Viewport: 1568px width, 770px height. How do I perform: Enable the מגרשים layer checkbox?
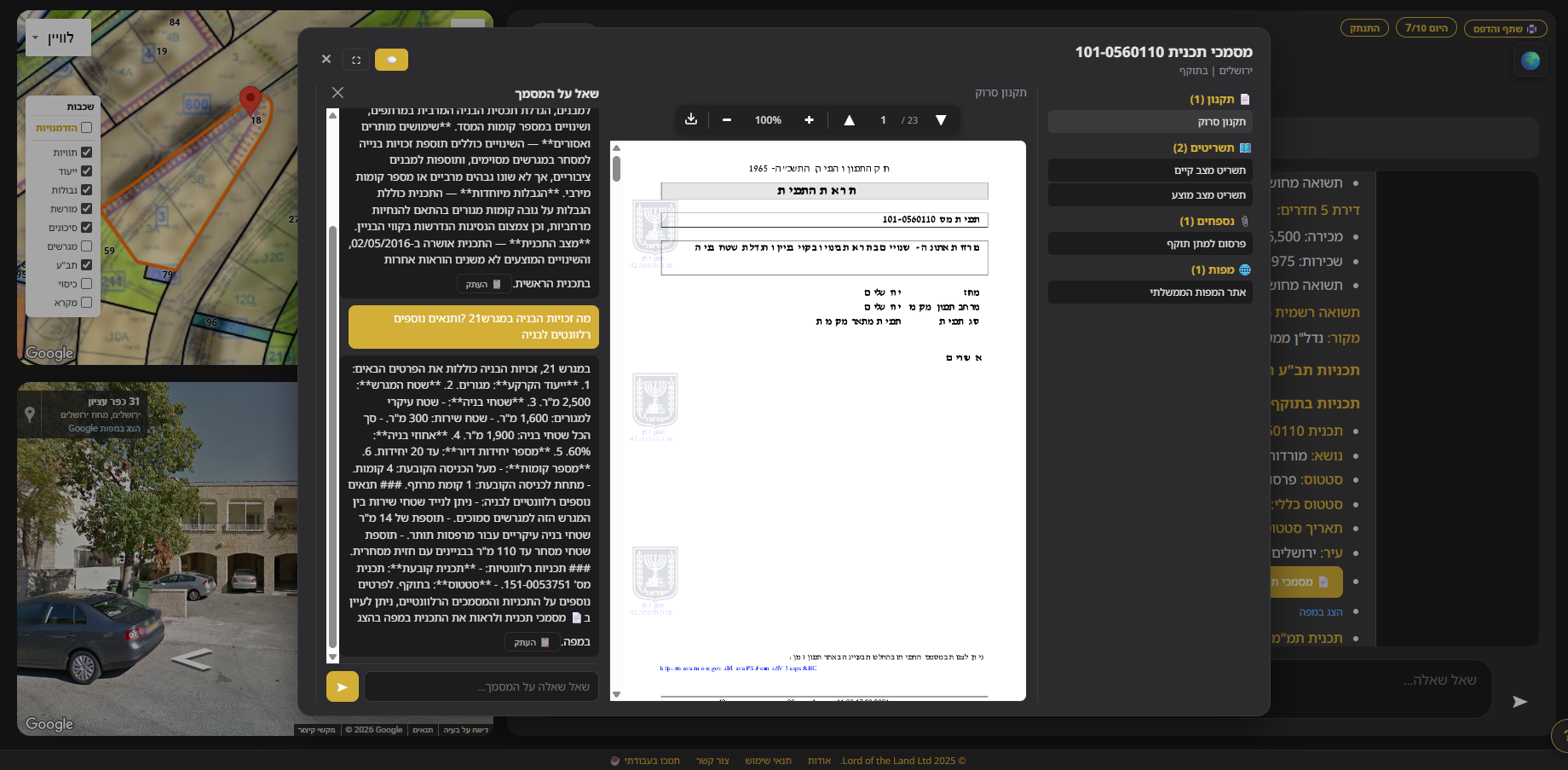coord(86,246)
